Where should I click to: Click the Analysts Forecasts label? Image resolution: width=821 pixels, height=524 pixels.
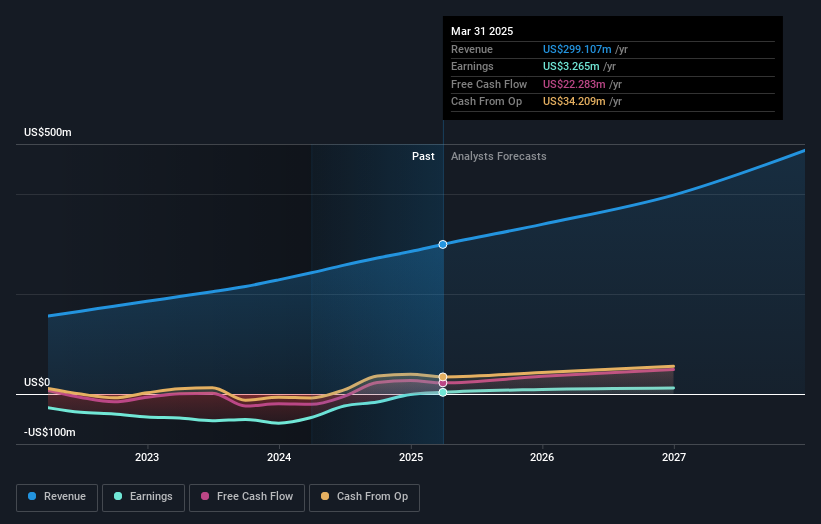pyautogui.click(x=498, y=156)
